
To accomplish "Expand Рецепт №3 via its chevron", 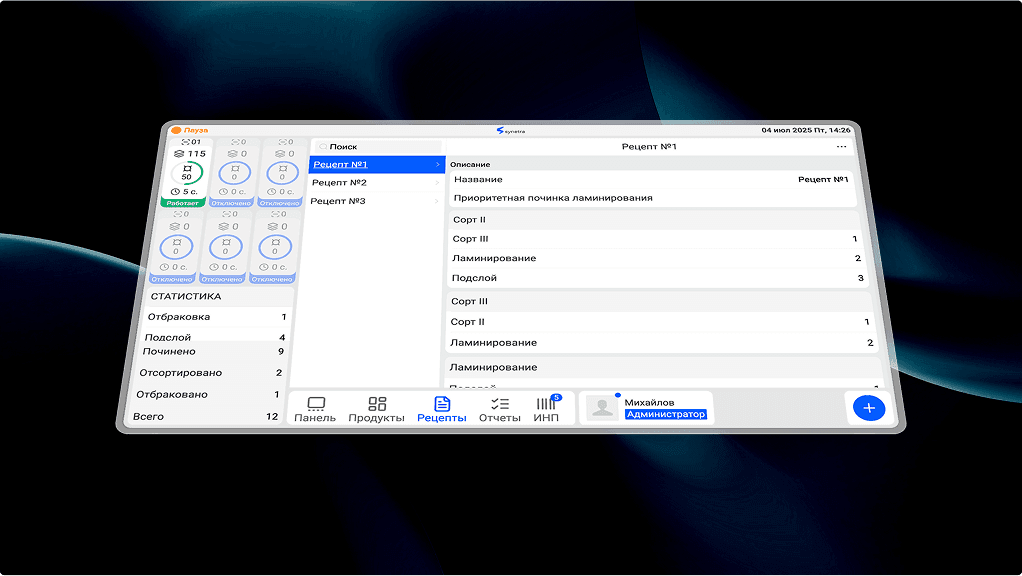I will (437, 202).
